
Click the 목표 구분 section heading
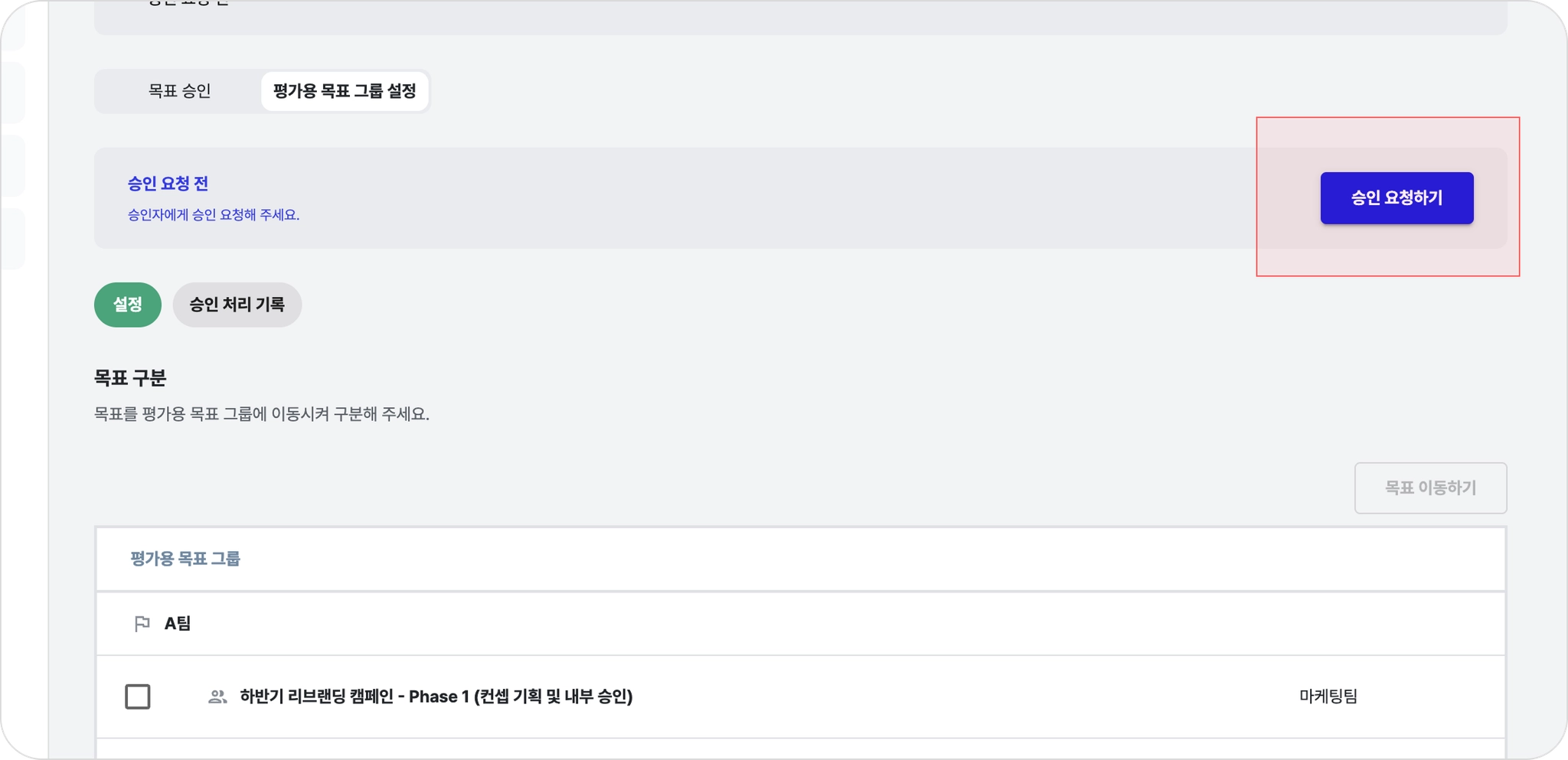pos(130,377)
